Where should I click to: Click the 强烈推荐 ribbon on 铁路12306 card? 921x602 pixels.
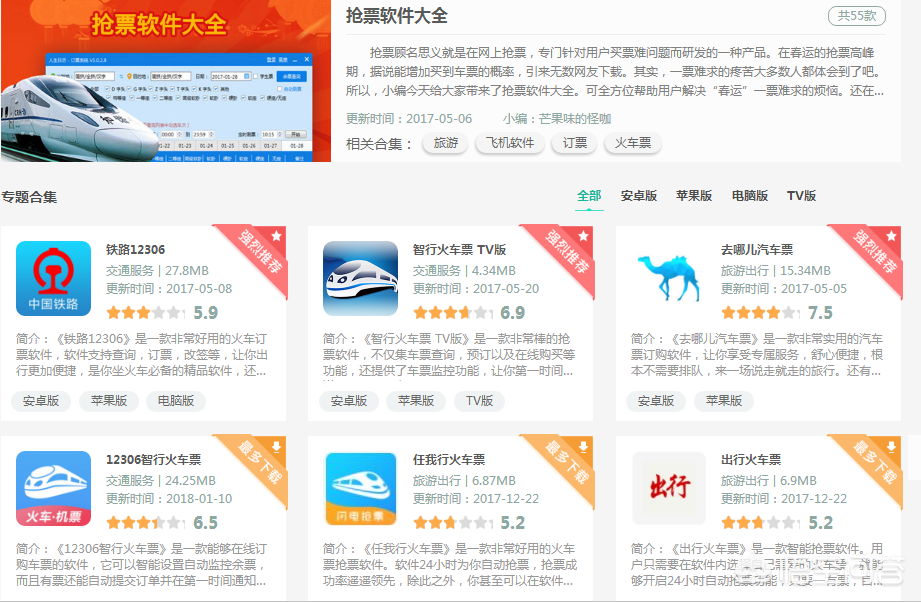coord(258,253)
